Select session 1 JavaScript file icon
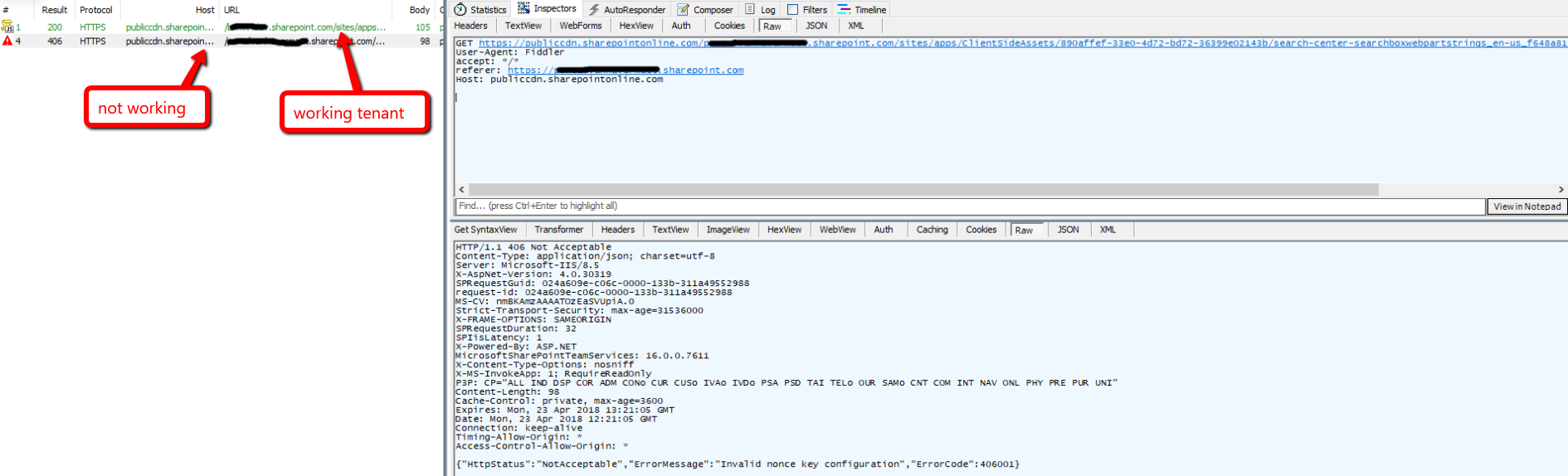This screenshot has width=1568, height=476. point(7,27)
